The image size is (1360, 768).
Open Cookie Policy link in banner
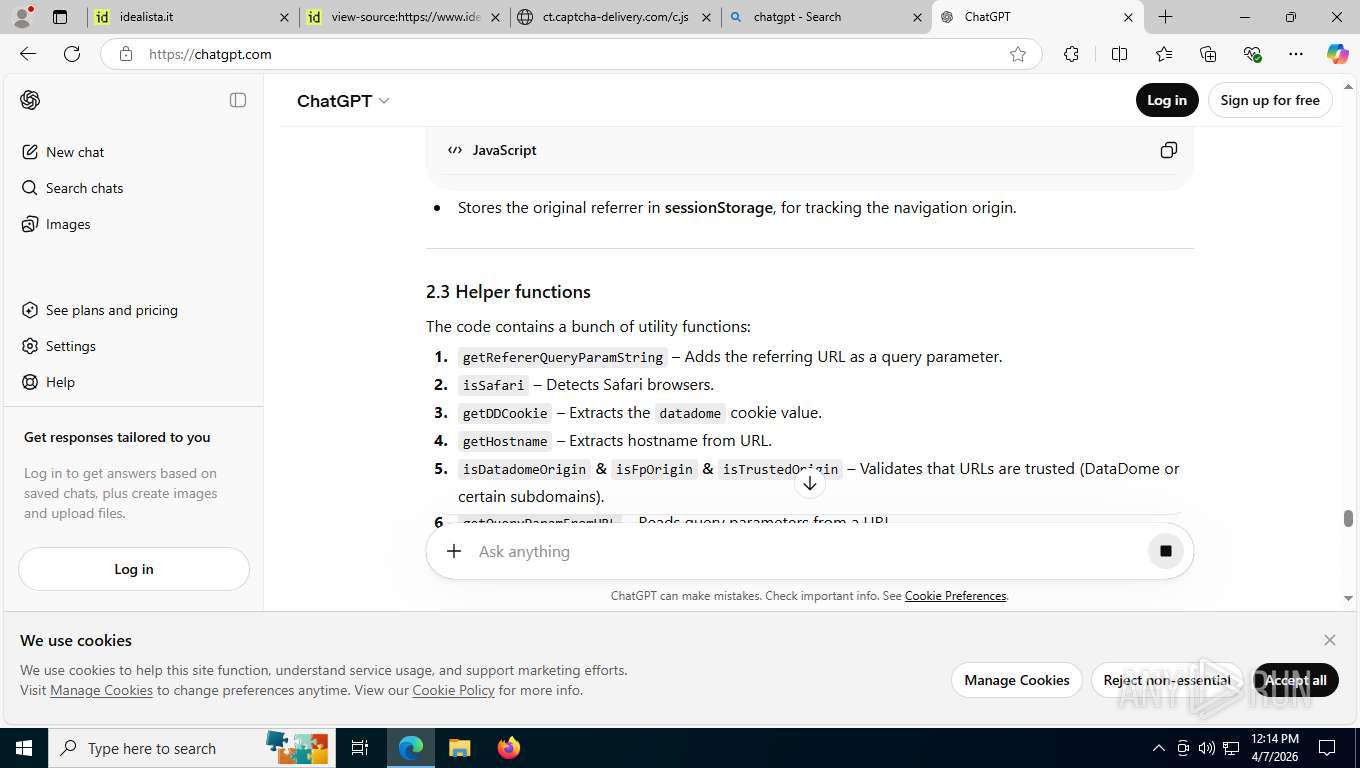(453, 690)
